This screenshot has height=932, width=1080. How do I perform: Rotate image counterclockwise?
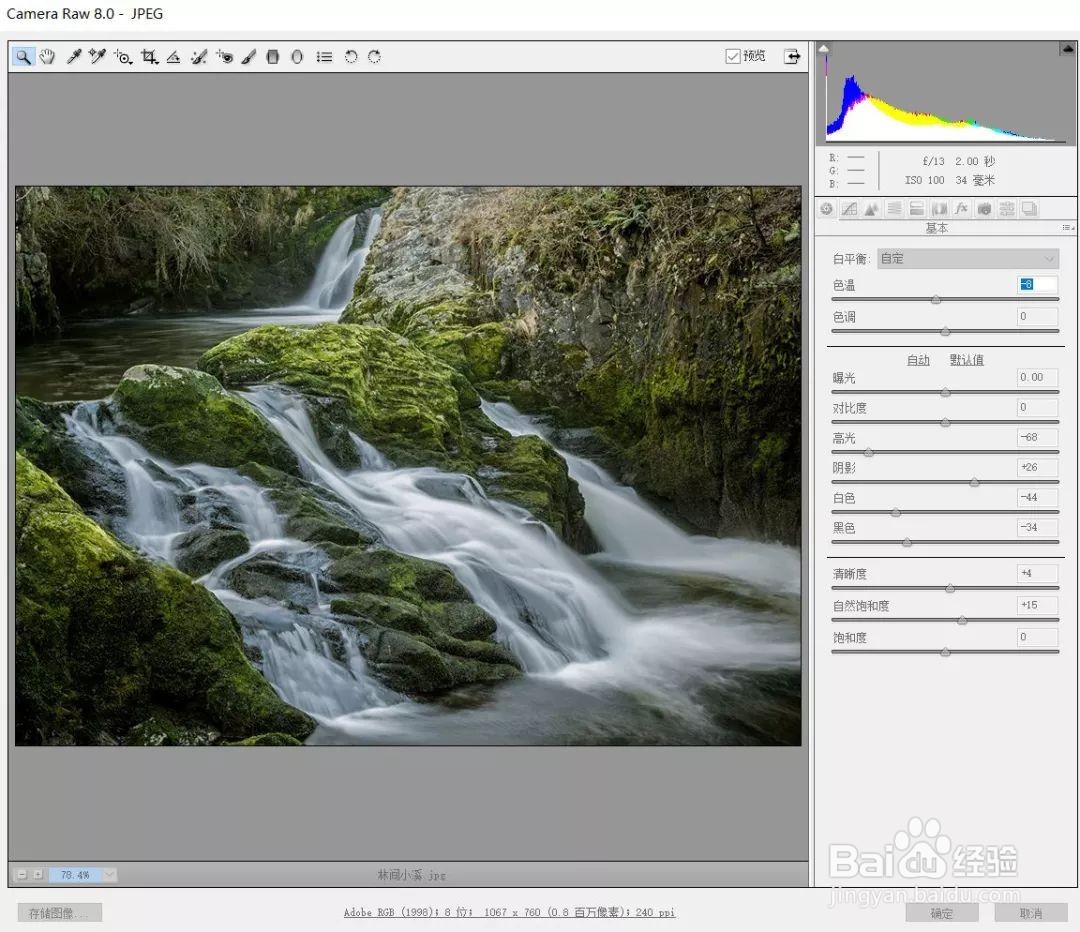click(x=351, y=56)
